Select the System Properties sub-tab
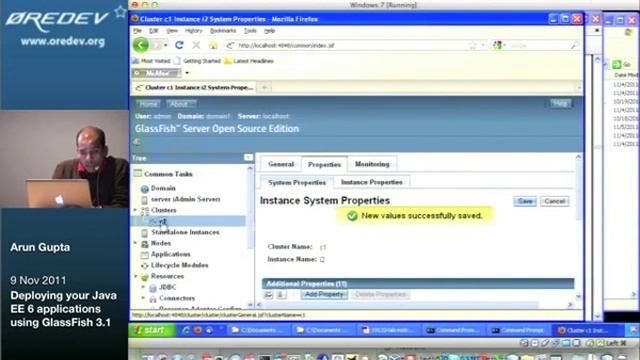This screenshot has width=640, height=360. (297, 182)
